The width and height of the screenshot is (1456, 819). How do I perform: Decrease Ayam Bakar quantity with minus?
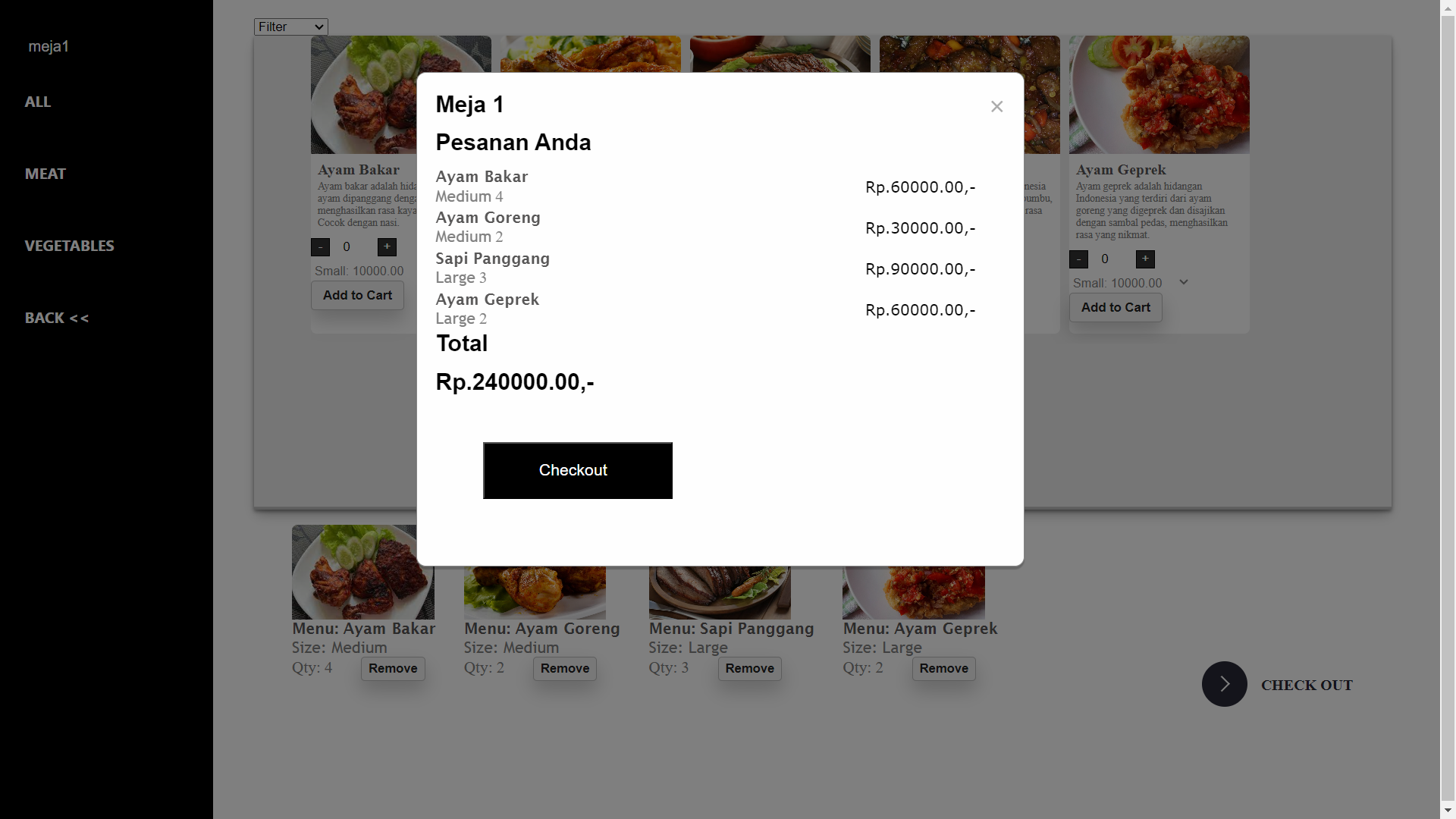(320, 247)
